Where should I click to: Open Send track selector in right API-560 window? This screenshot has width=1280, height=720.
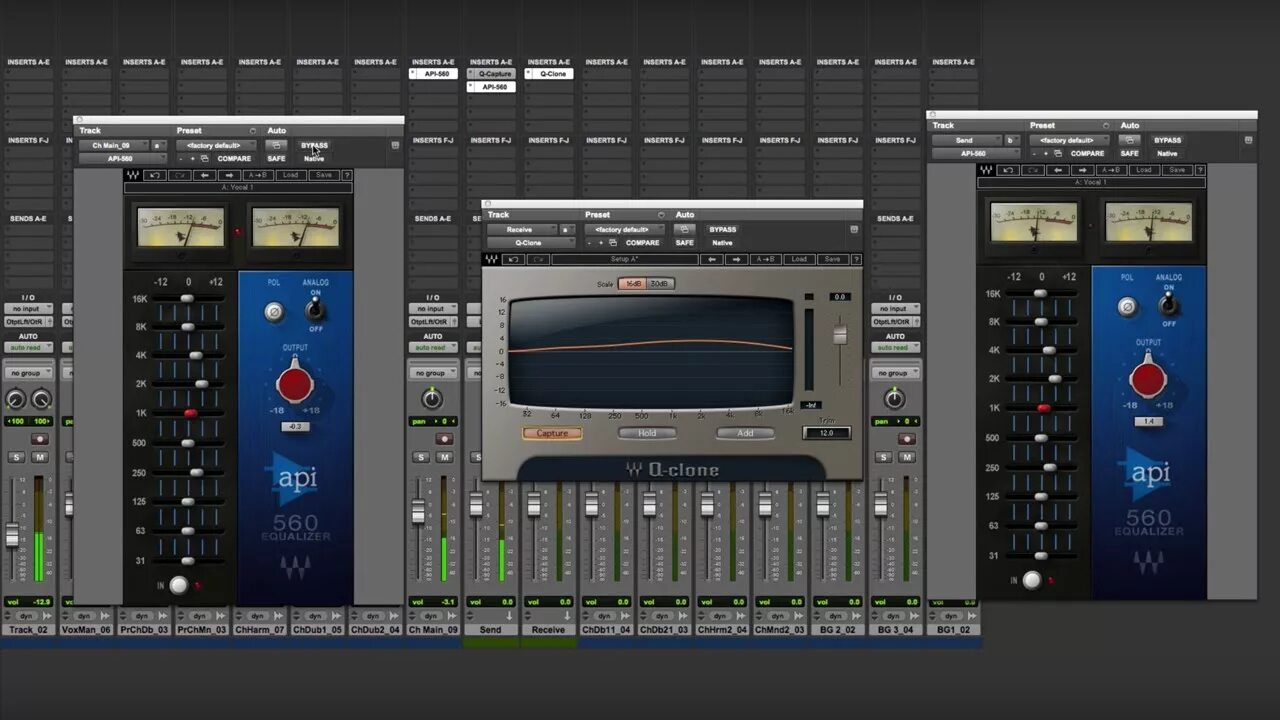coord(967,140)
